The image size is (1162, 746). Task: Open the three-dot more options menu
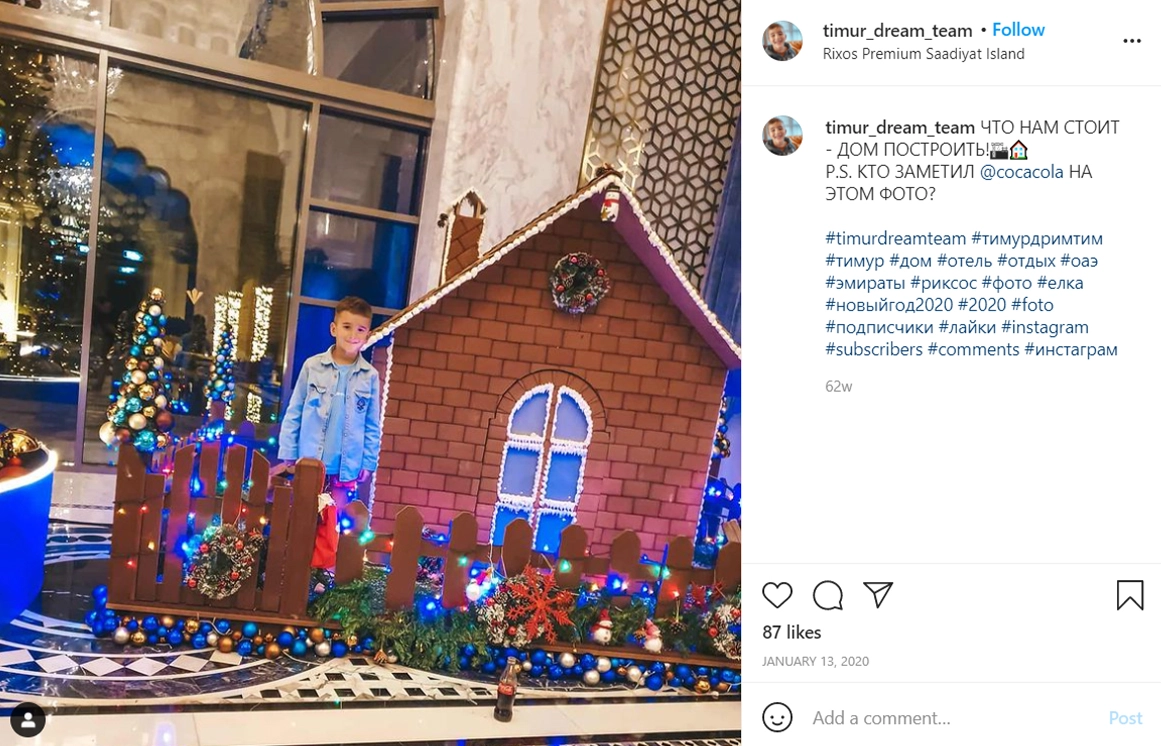click(1132, 41)
